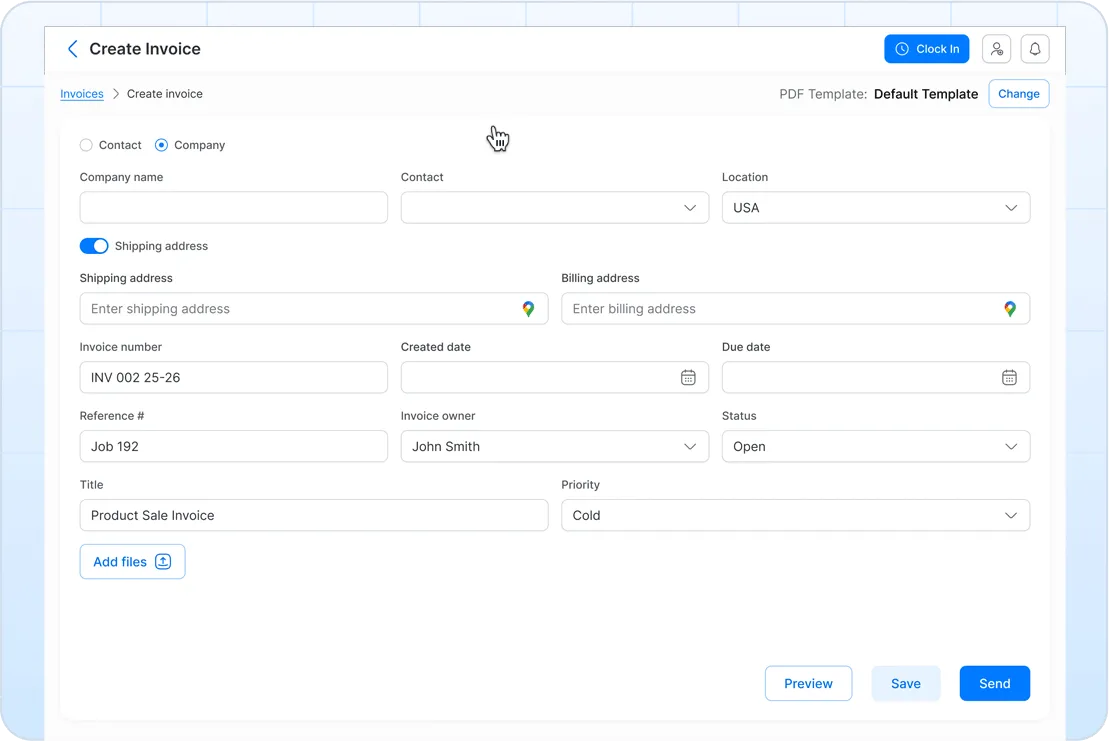Screen dimensions: 1109x741
Task: Expand the Location dropdown showing USA
Action: [876, 208]
